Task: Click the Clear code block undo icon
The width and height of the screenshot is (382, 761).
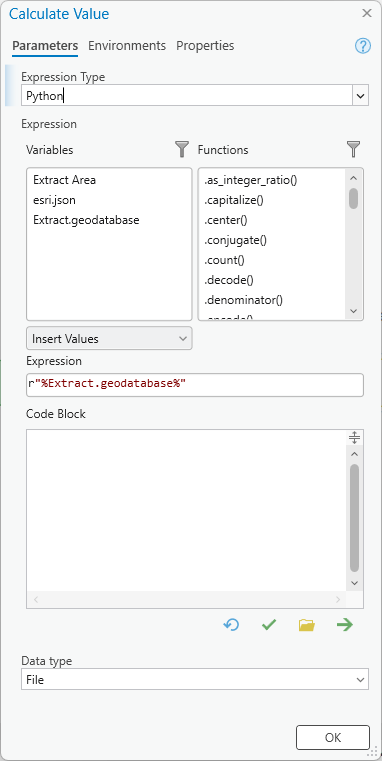Action: [x=231, y=625]
